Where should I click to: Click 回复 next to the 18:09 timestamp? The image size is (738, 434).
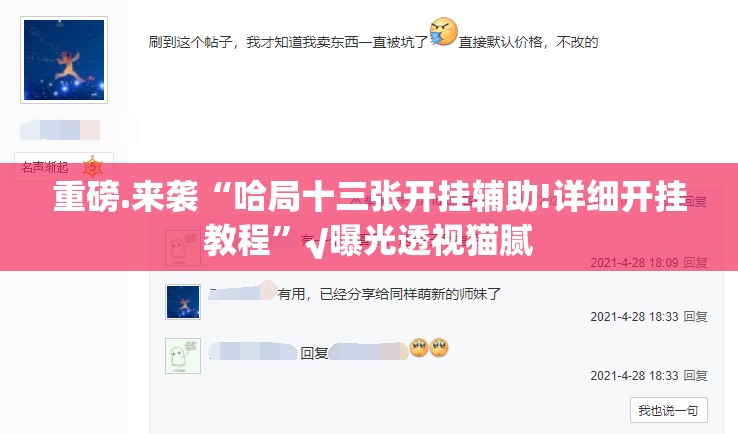[x=696, y=262]
